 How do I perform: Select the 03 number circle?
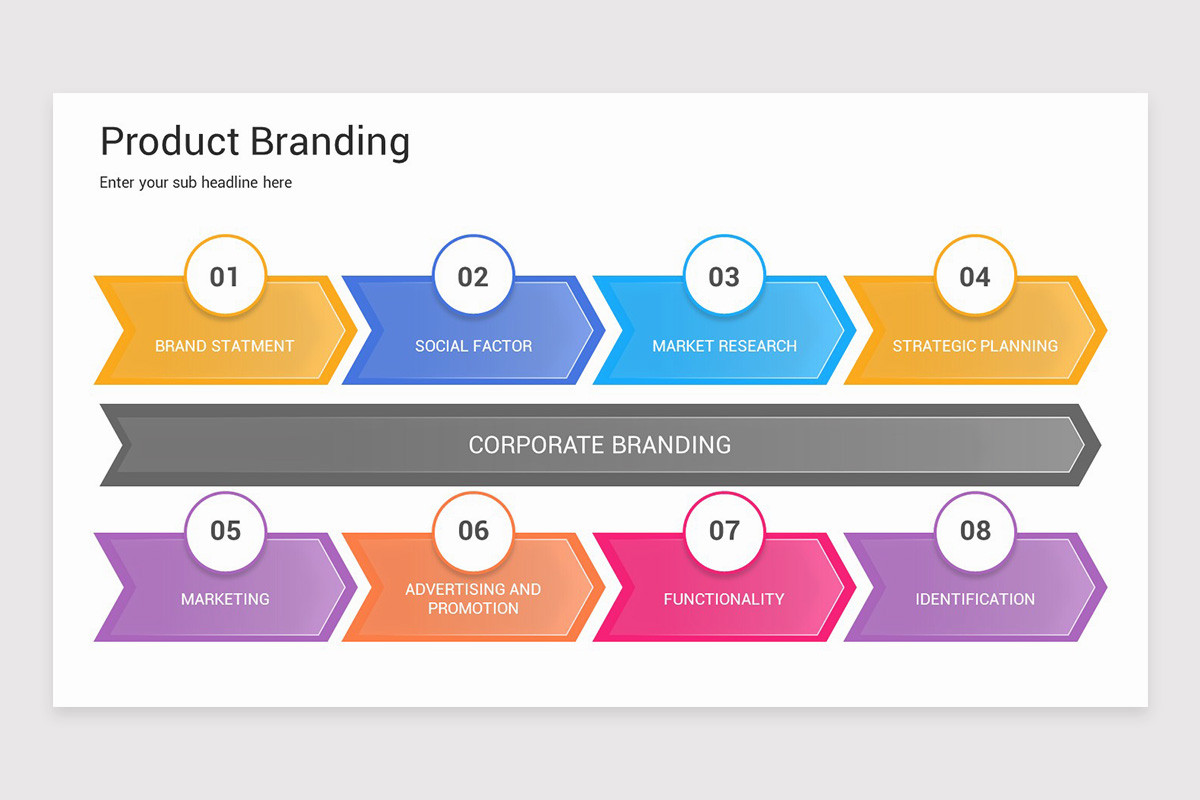coord(724,276)
